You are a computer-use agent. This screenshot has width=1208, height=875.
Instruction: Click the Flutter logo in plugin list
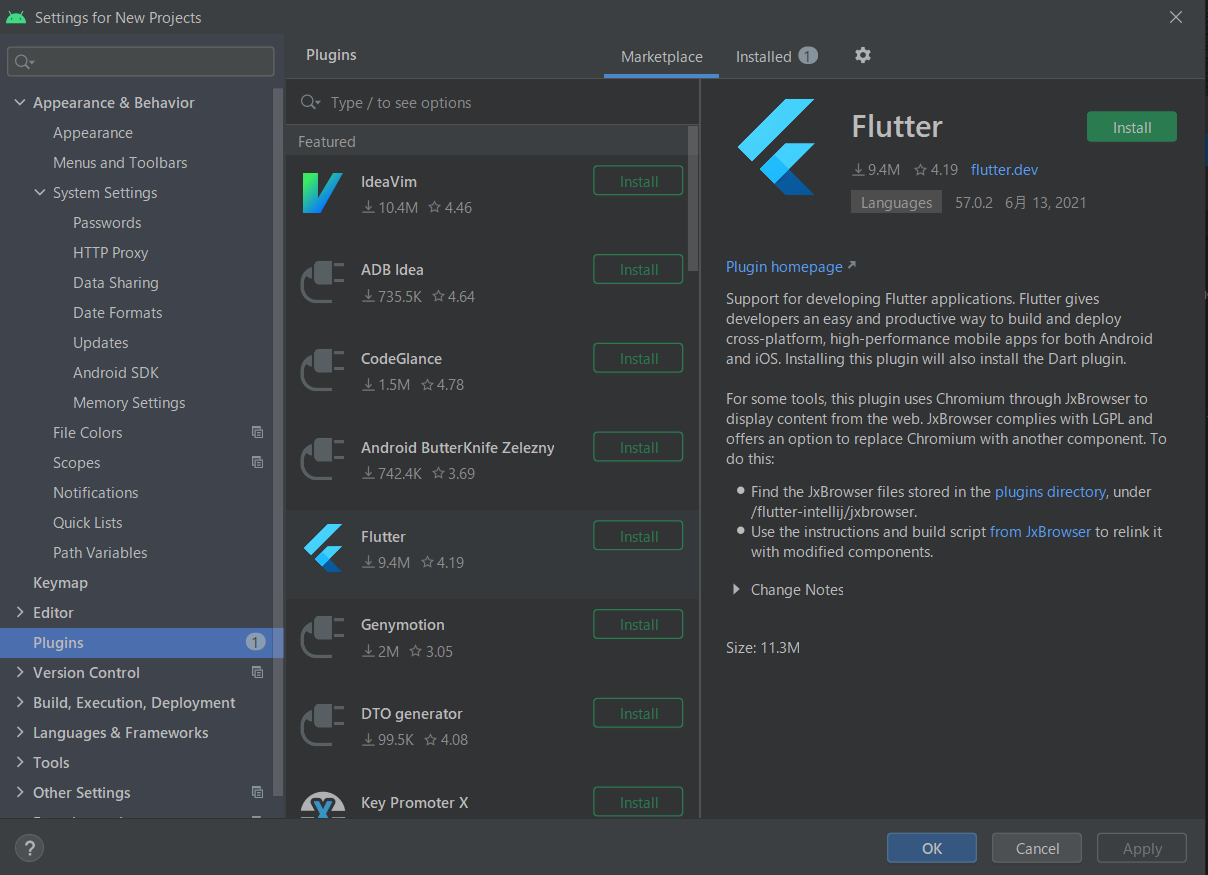click(x=322, y=548)
